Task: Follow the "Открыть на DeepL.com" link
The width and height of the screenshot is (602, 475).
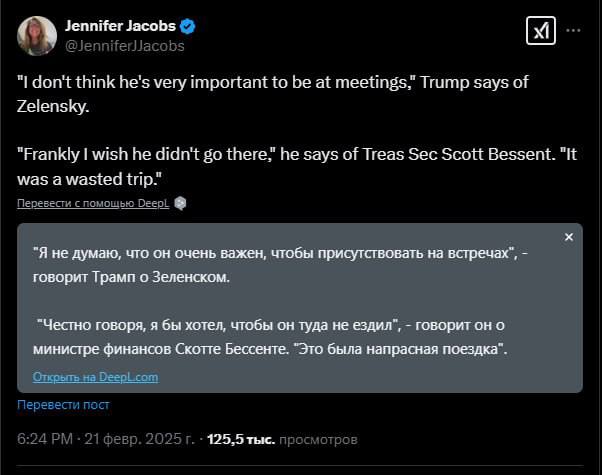Action: (x=96, y=377)
